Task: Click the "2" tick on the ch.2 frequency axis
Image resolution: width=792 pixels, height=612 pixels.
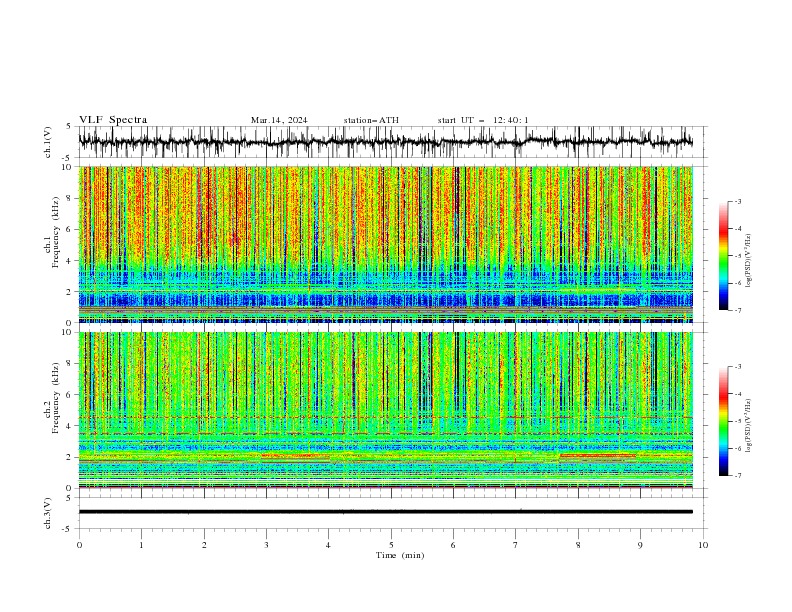Action: coord(71,457)
